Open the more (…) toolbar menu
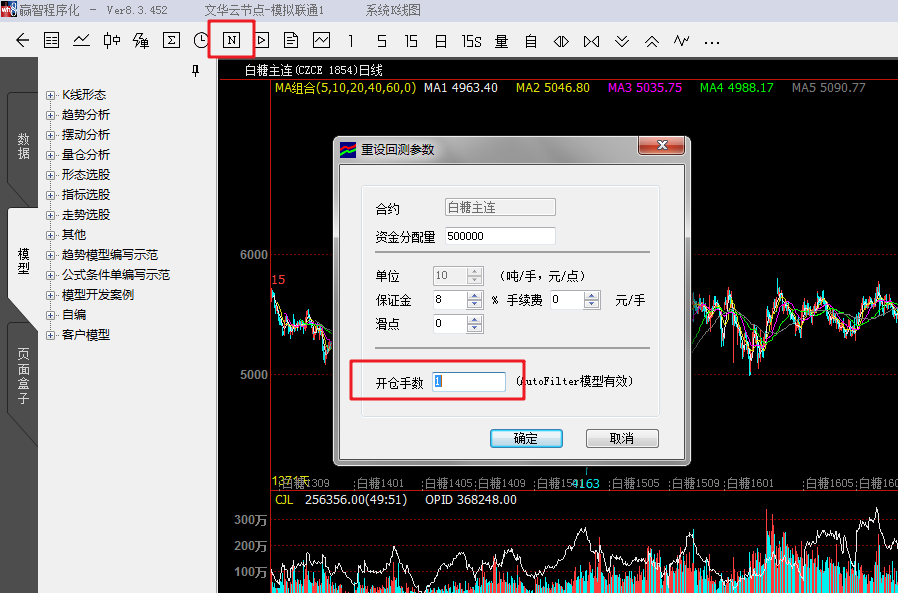 click(712, 41)
